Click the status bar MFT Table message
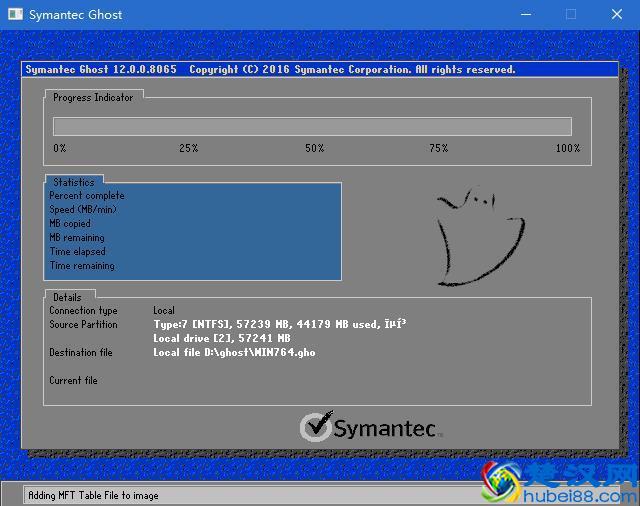This screenshot has width=640, height=506. pyautogui.click(x=93, y=495)
